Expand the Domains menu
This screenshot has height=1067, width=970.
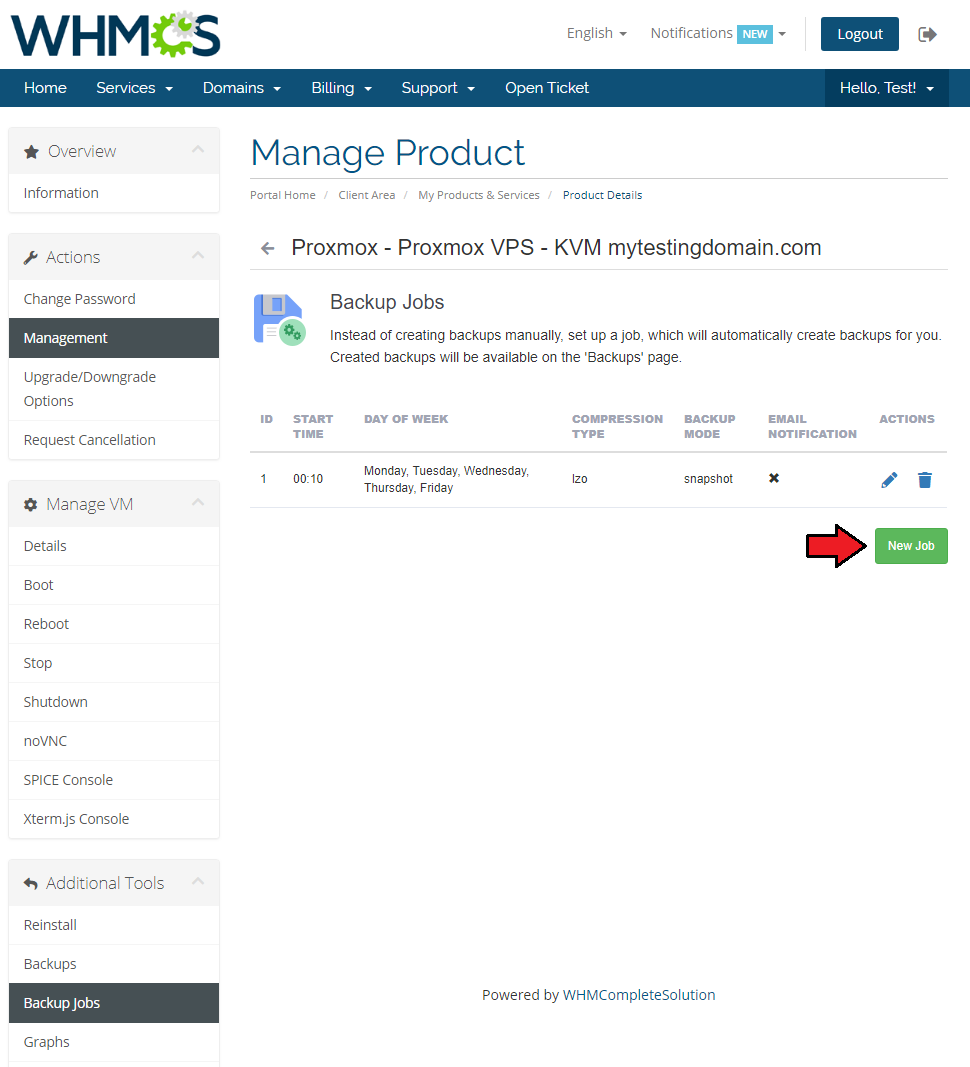click(x=242, y=88)
